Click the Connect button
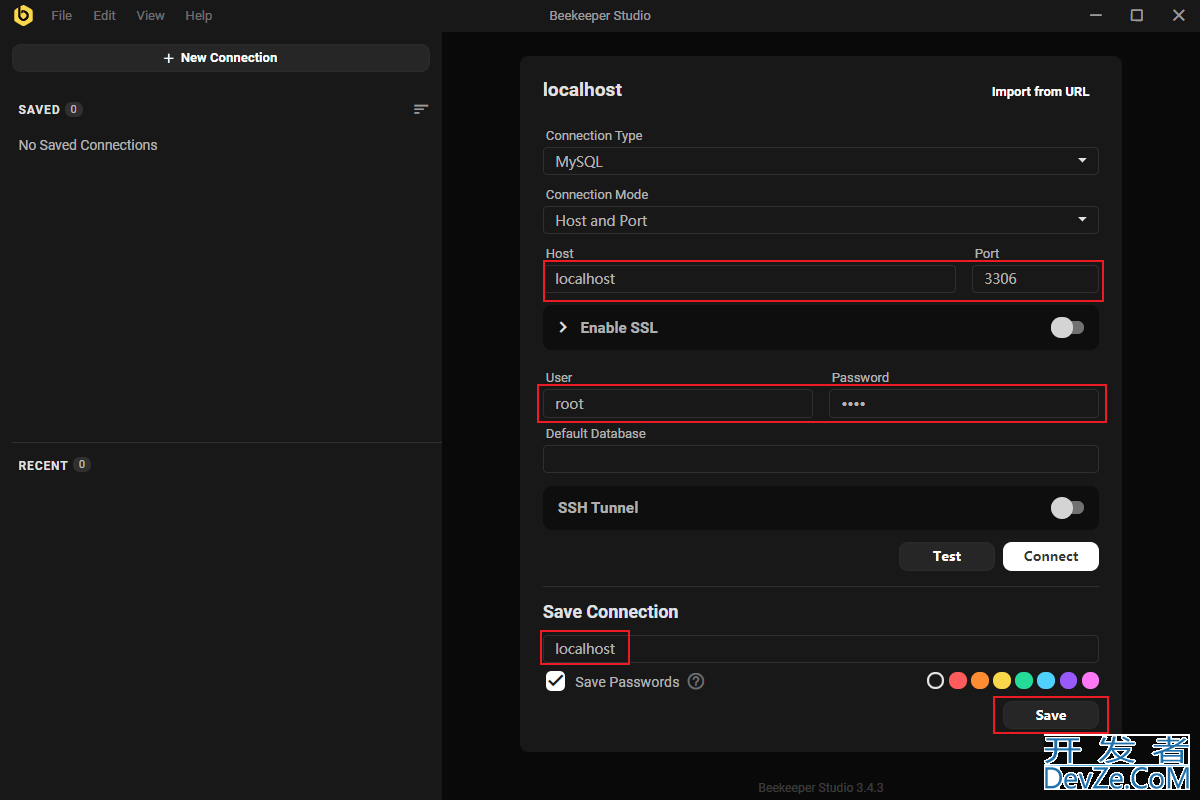This screenshot has width=1200, height=800. pyautogui.click(x=1051, y=556)
